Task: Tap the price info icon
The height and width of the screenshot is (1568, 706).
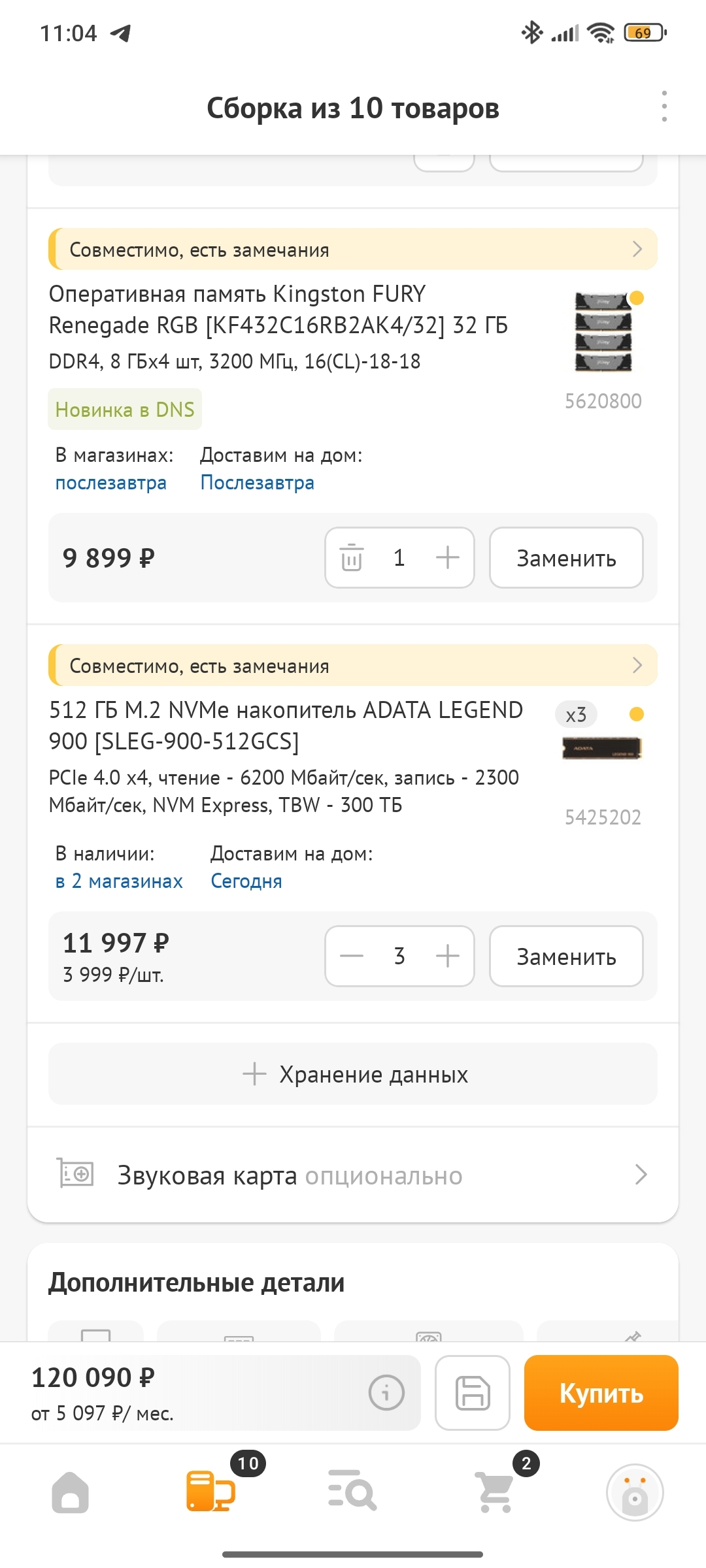Action: coord(386,1392)
